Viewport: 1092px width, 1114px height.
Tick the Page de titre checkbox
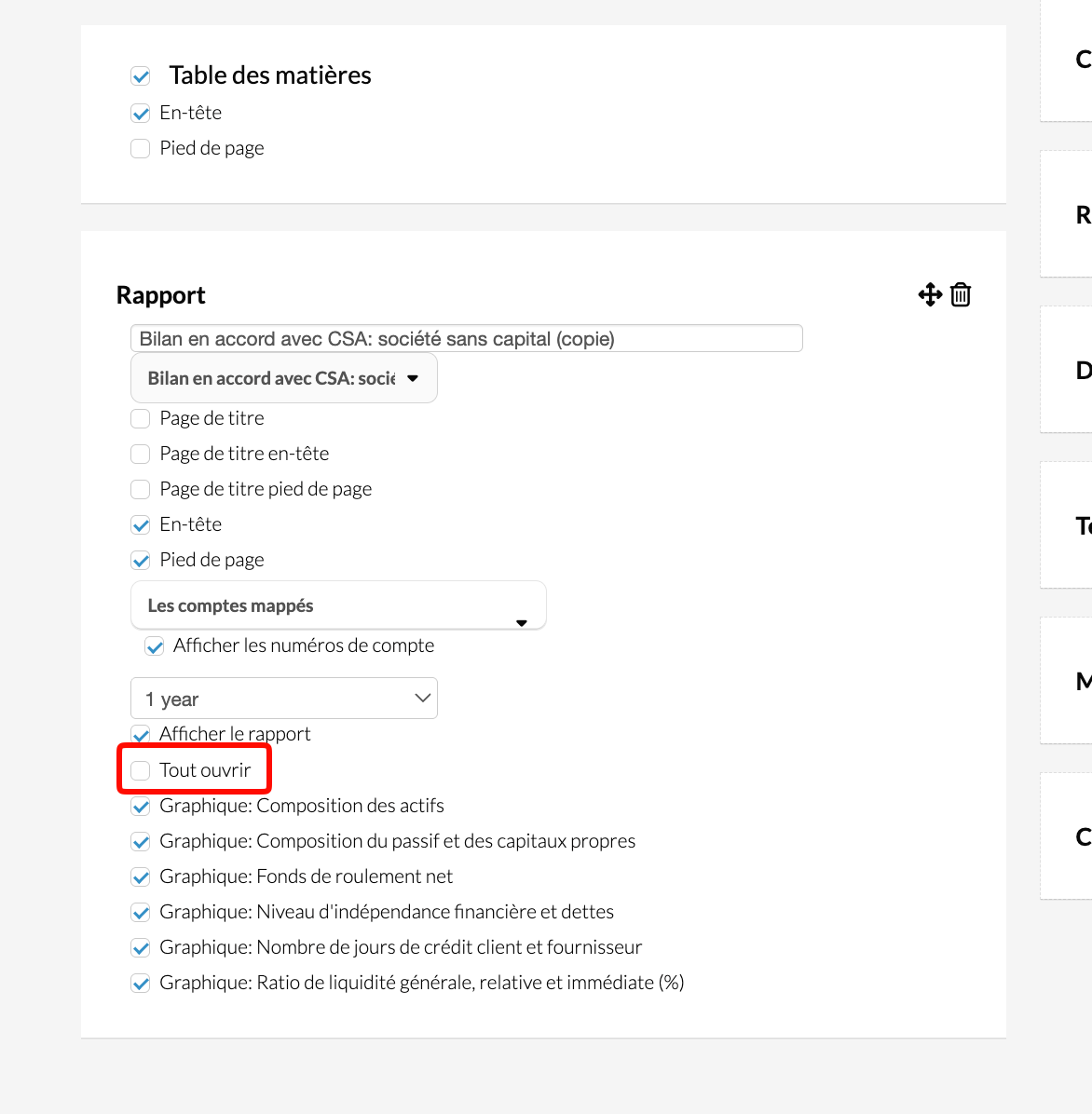141,418
